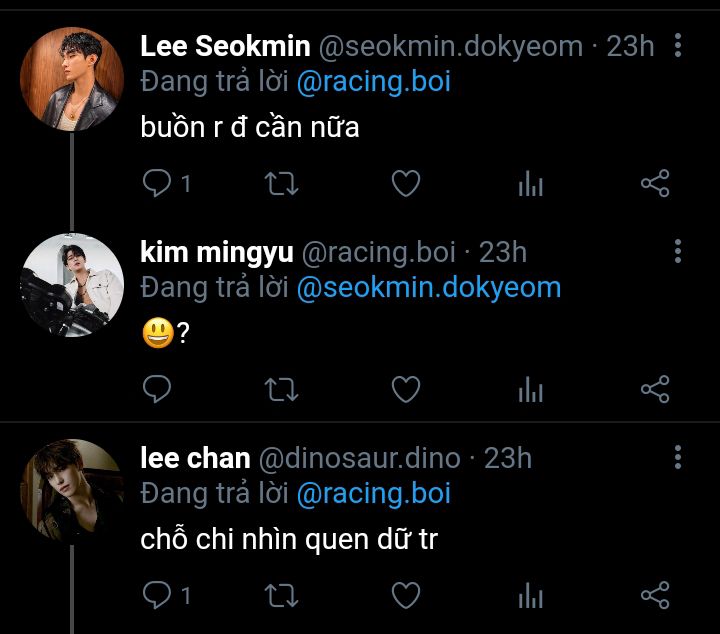Like kim mingyu's emoji tweet

[x=405, y=389]
